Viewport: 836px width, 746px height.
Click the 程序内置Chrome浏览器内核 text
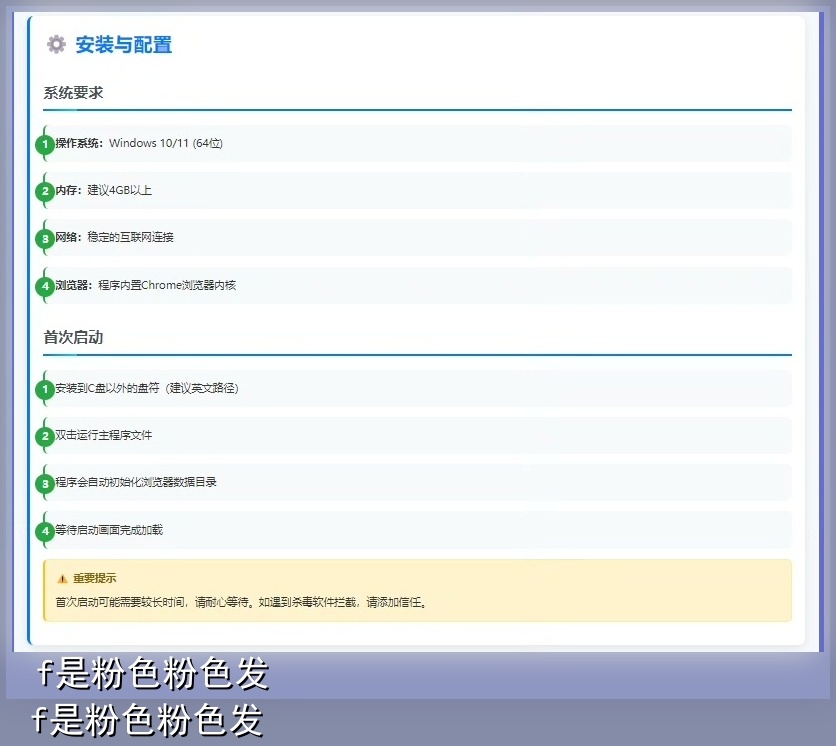point(167,285)
